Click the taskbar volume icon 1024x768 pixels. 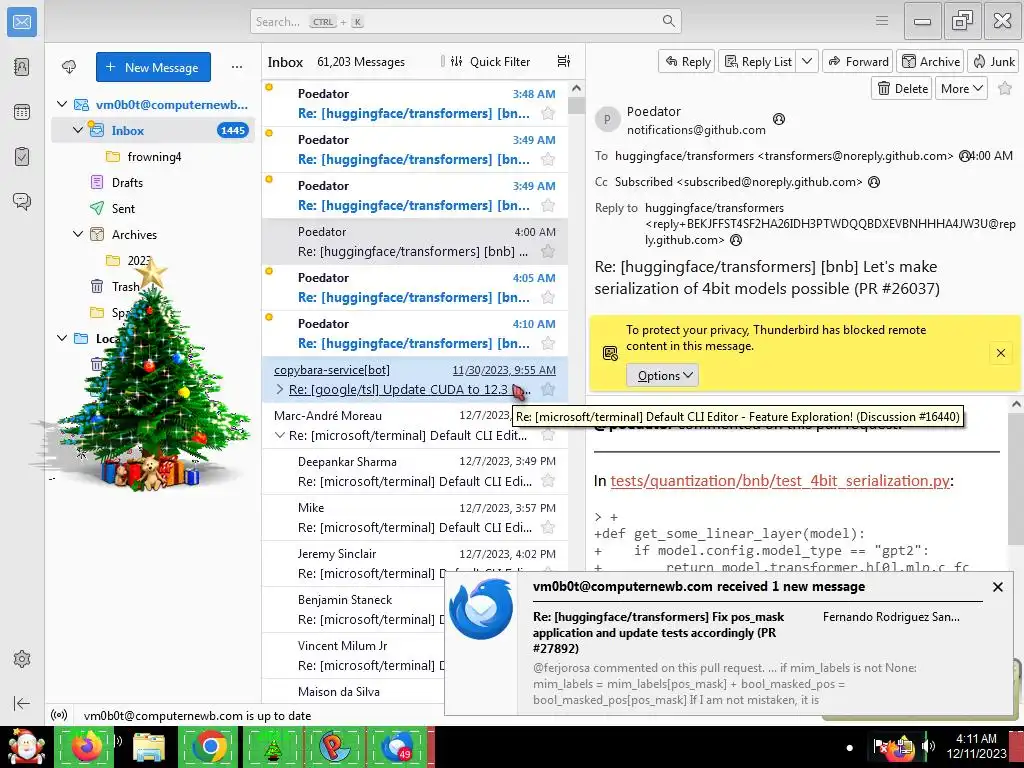click(928, 745)
